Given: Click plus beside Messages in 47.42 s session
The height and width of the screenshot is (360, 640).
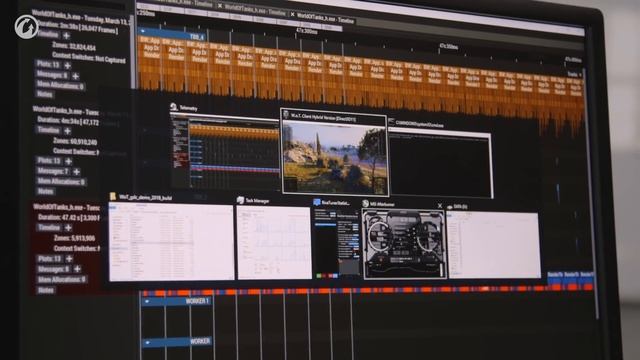Looking at the screenshot, I should tap(77, 269).
